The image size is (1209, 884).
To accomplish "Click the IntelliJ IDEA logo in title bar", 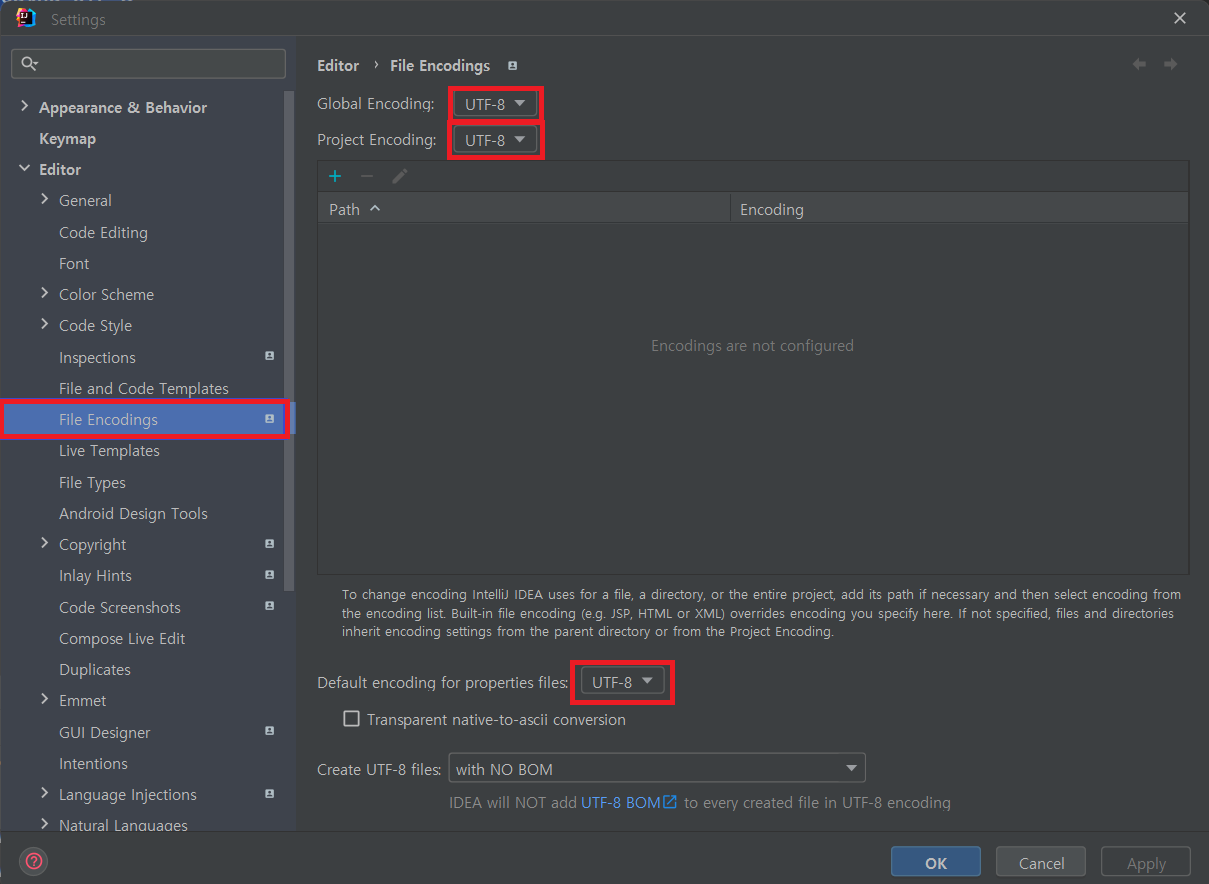I will (x=26, y=18).
